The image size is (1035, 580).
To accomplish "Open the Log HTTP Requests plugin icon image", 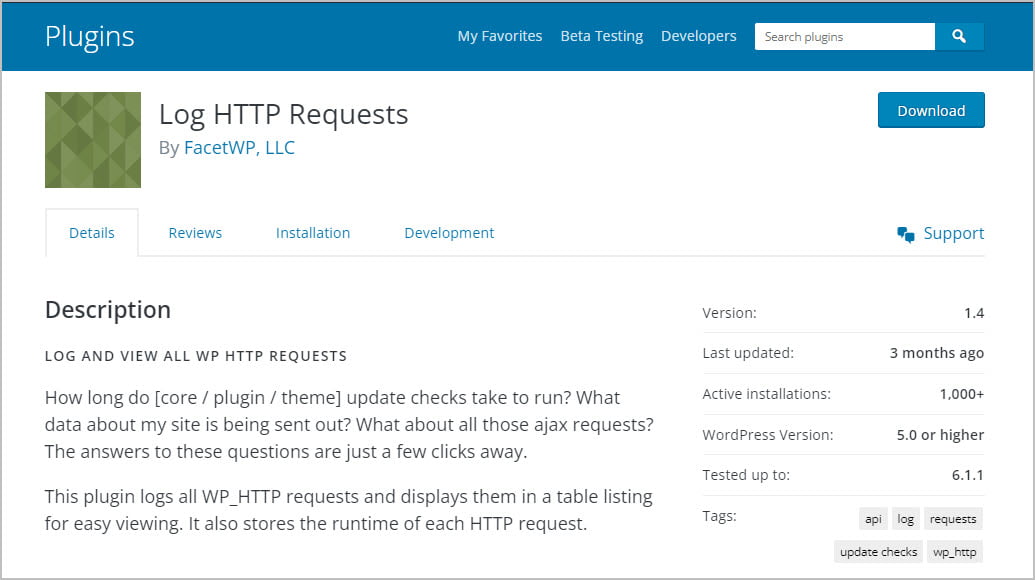I will pos(92,139).
